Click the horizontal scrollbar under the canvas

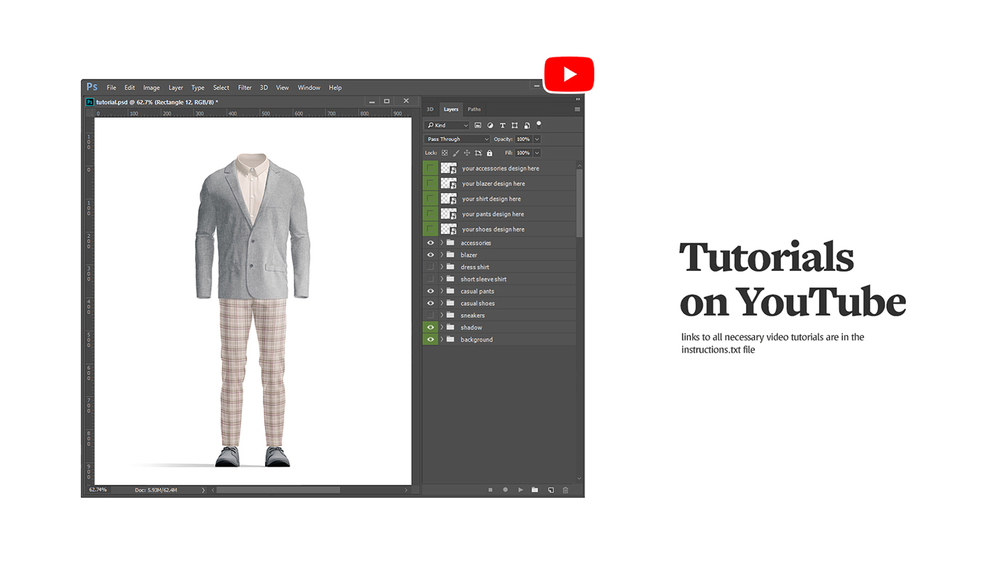coord(278,490)
